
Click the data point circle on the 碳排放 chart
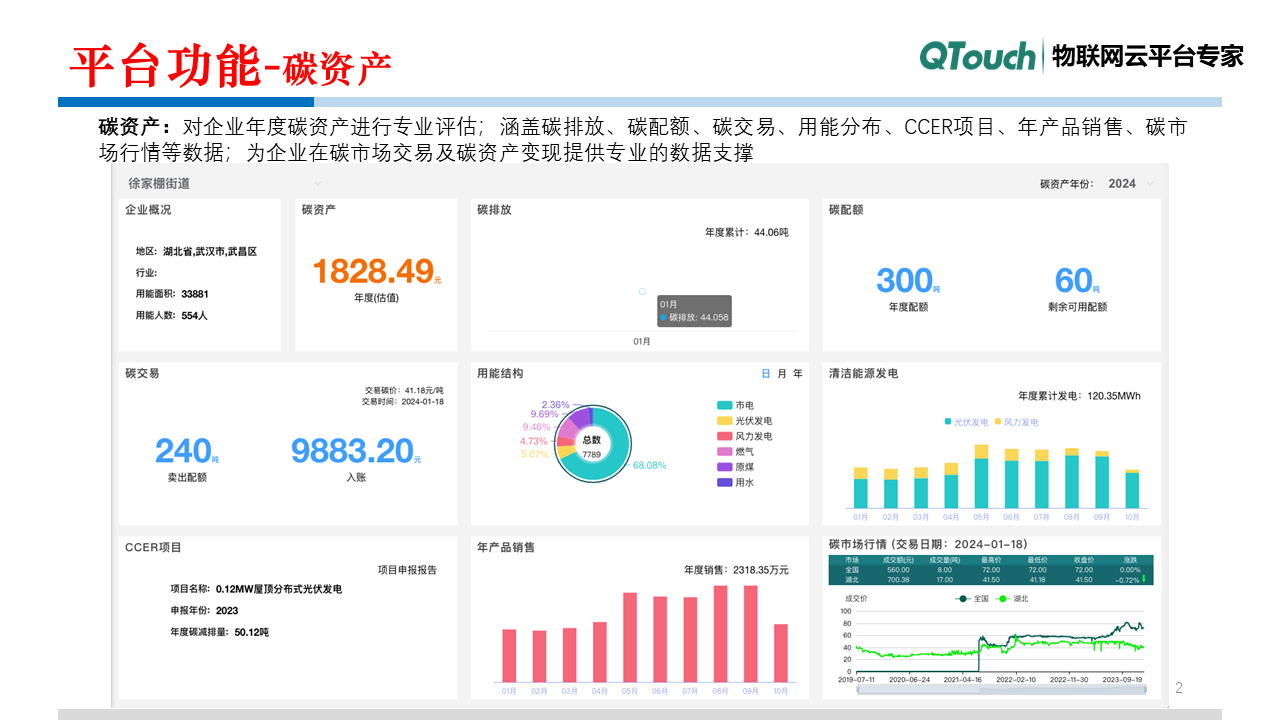pos(641,291)
